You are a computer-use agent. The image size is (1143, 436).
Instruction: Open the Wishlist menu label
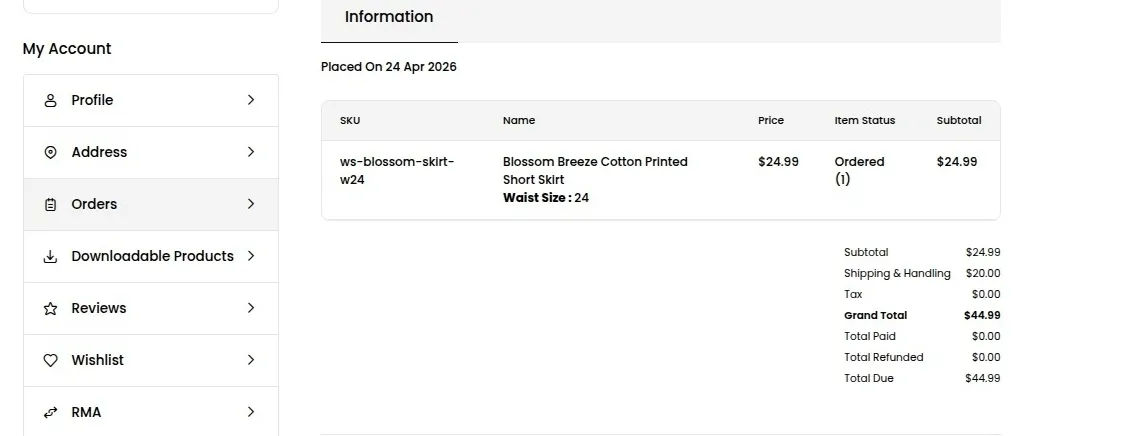pyautogui.click(x=97, y=360)
